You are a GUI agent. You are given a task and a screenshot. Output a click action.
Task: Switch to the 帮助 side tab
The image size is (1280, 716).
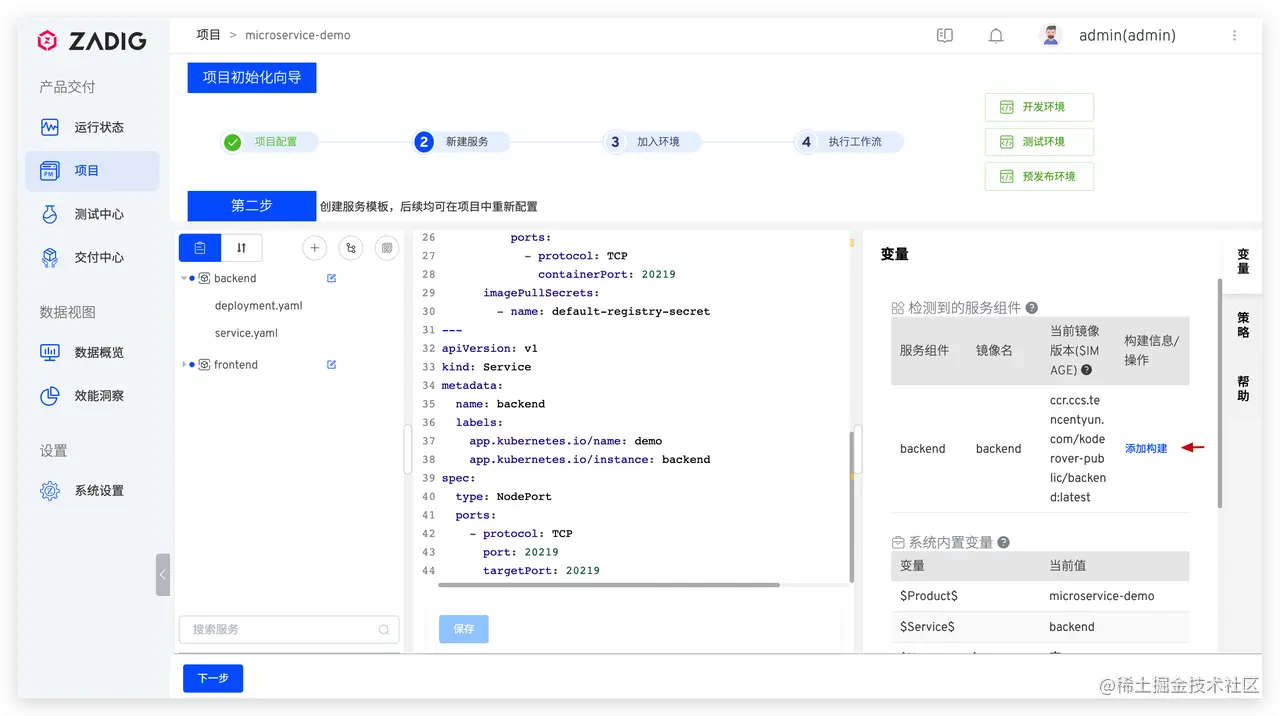(1243, 389)
